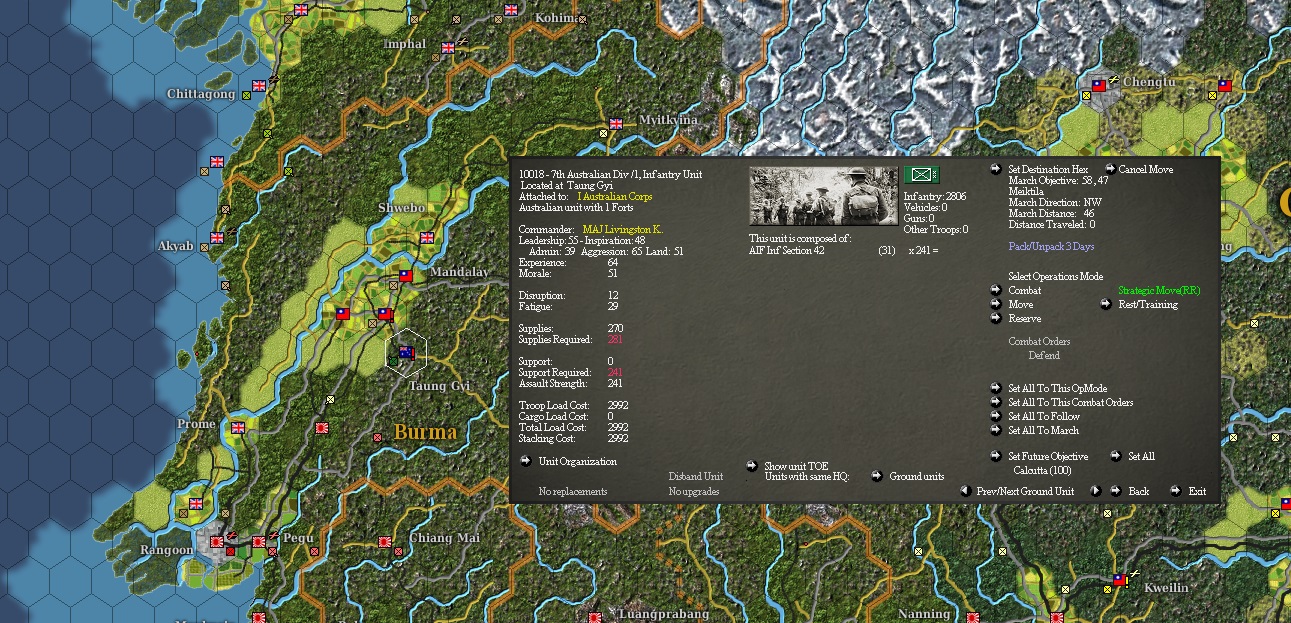Click the green infantry unit symbol icon
This screenshot has height=623, width=1291.
pos(922,175)
